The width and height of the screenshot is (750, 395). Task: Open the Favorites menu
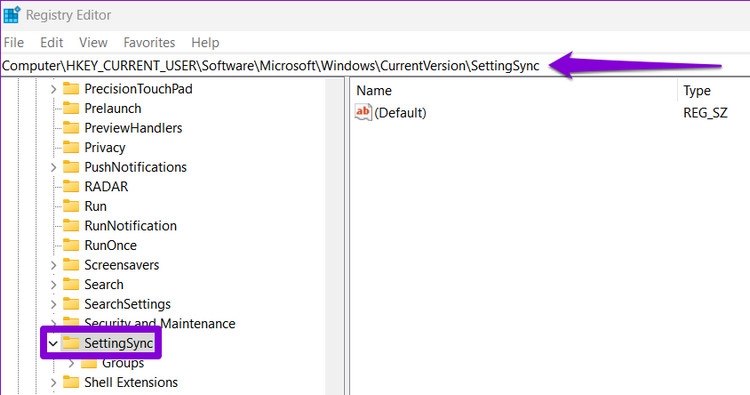(149, 43)
